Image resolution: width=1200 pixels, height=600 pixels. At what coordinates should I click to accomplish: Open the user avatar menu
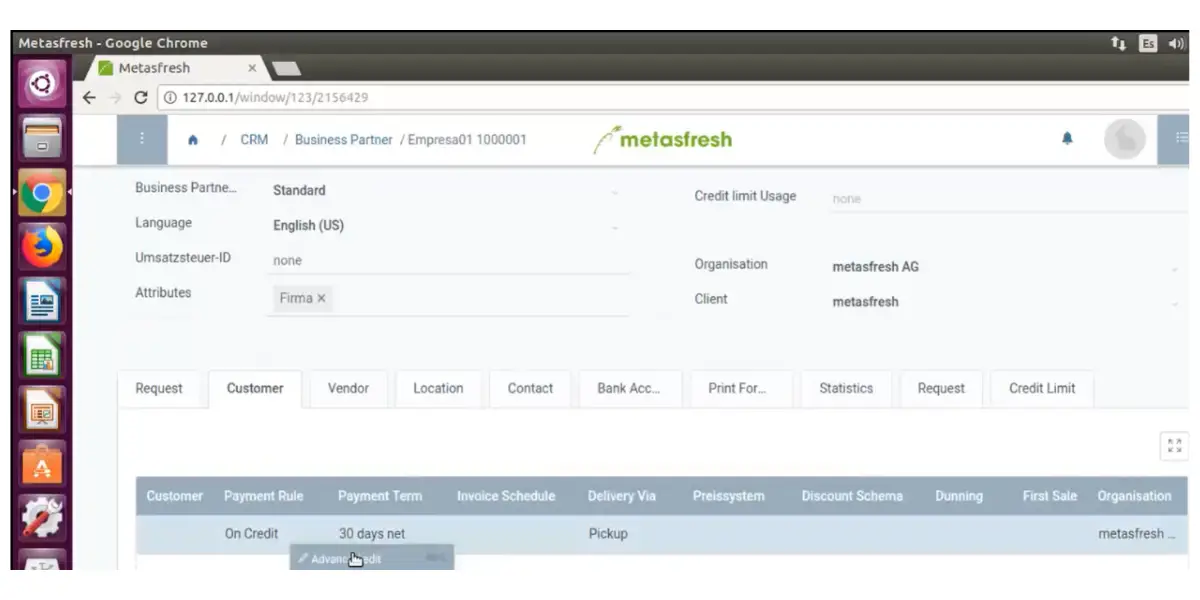pyautogui.click(x=1125, y=140)
